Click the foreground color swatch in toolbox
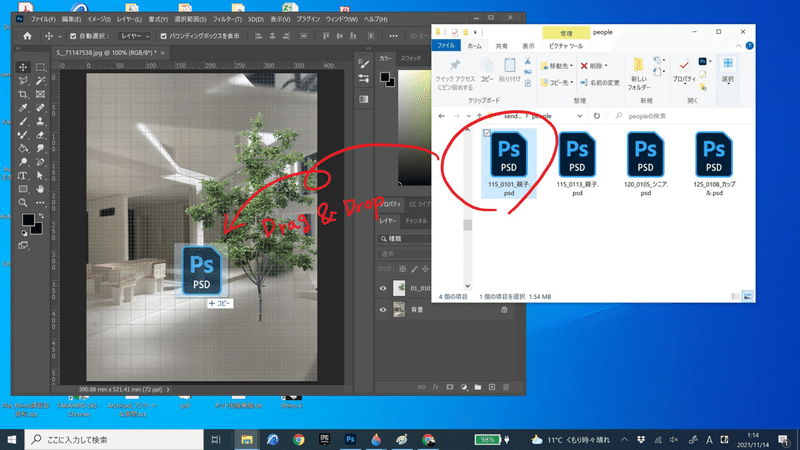 point(28,220)
